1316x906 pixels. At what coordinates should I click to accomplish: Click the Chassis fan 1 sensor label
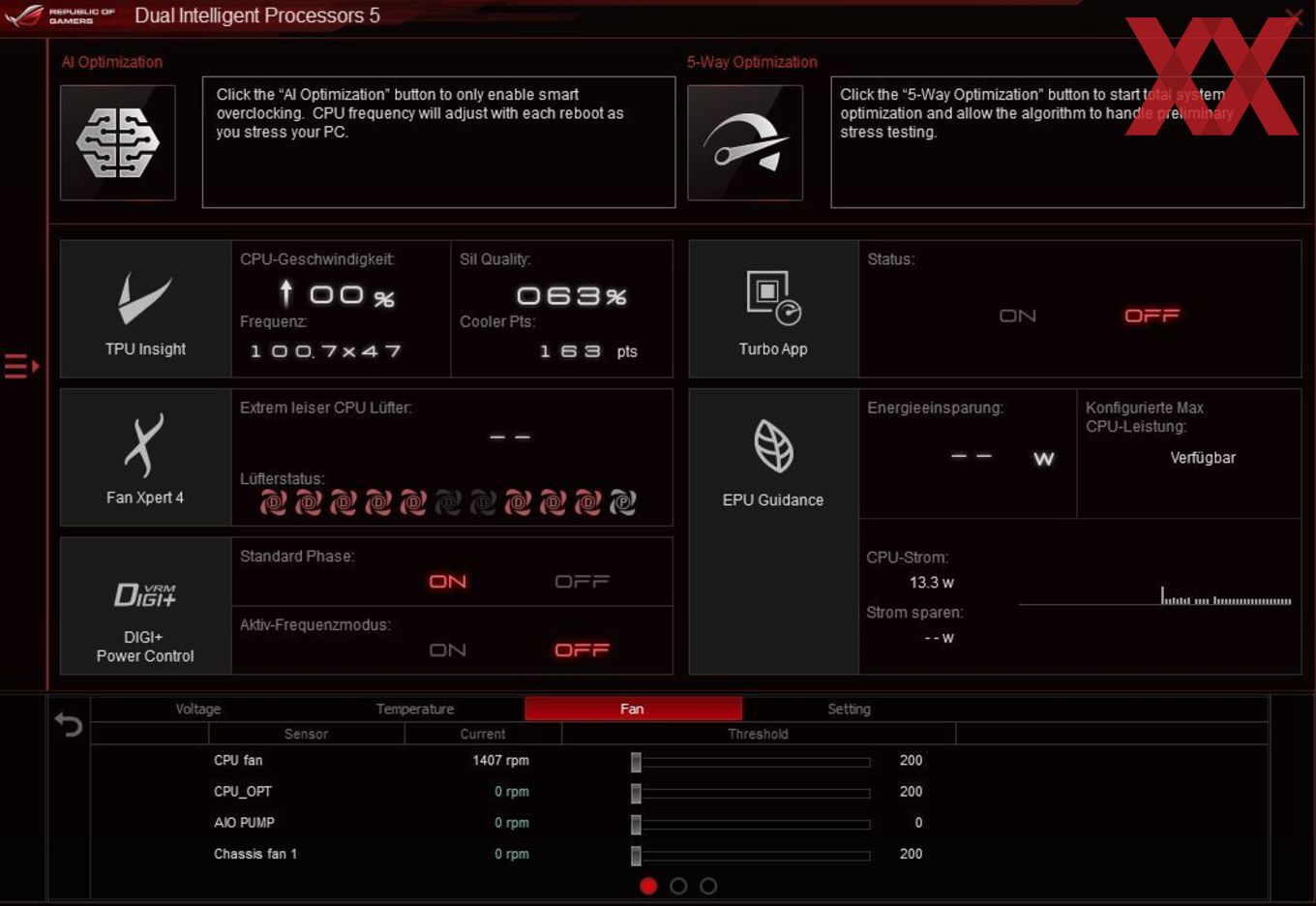tap(255, 854)
